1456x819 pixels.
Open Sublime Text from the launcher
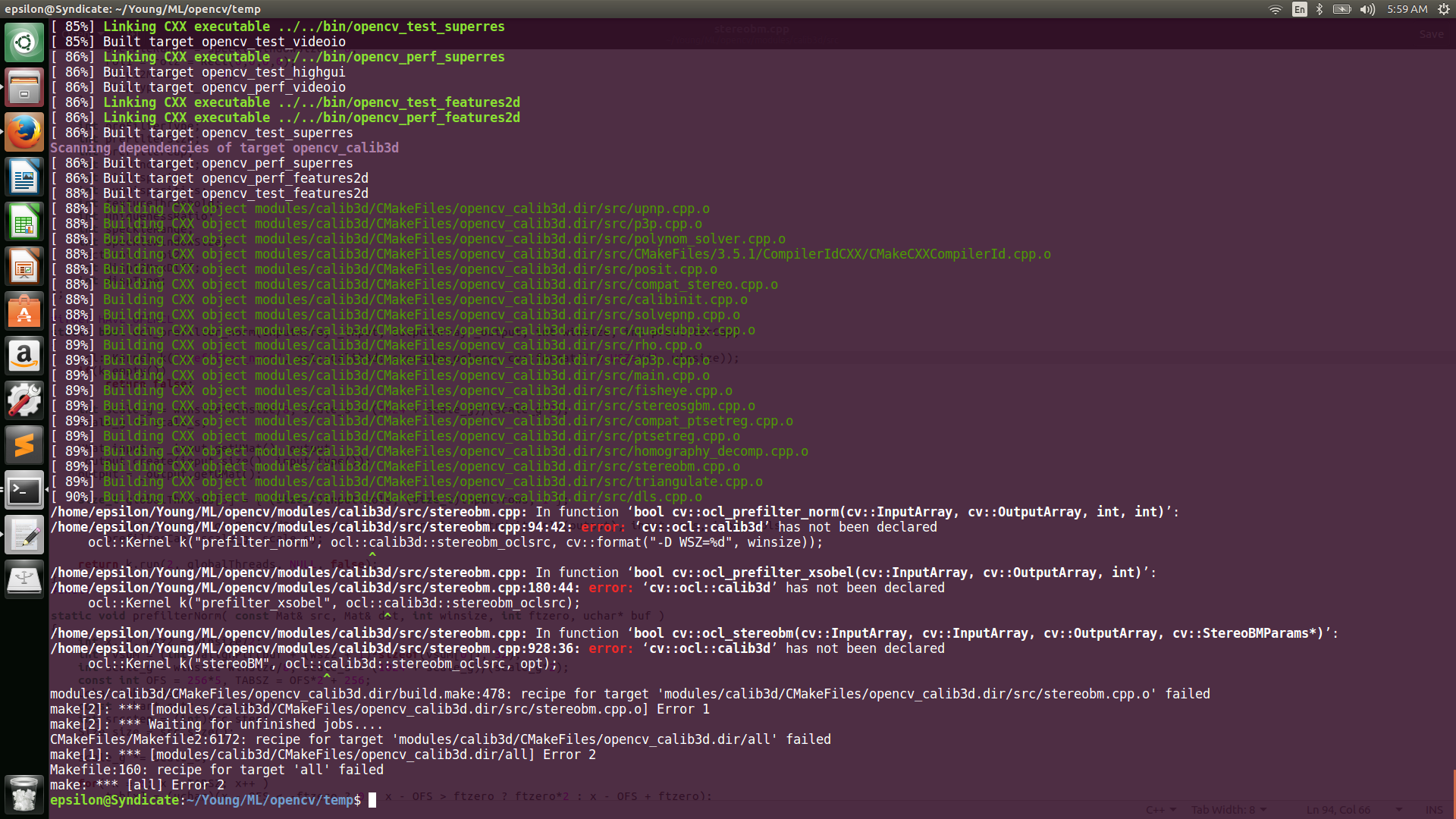24,444
